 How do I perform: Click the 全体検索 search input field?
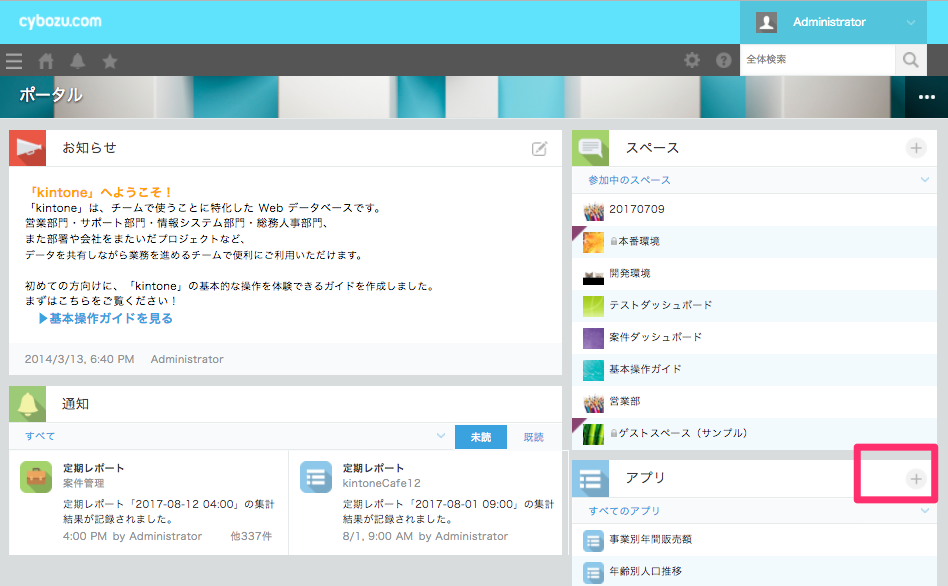[x=817, y=60]
